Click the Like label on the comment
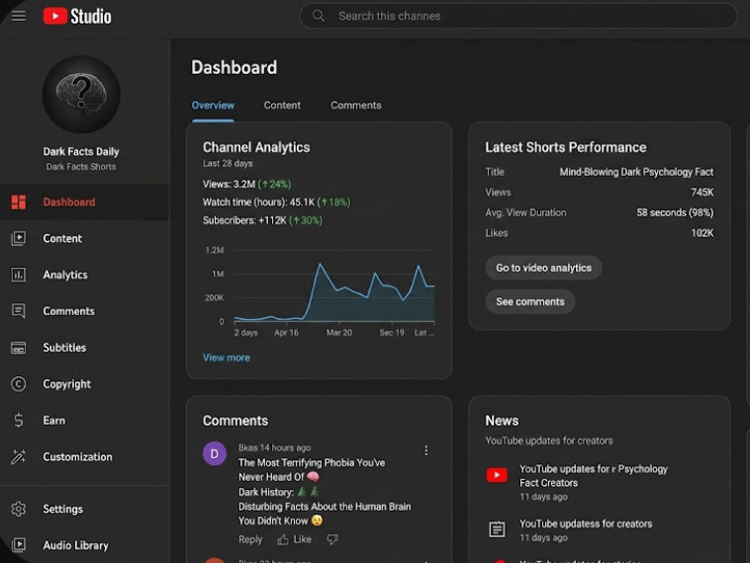Viewport: 750px width, 563px height. pyautogui.click(x=302, y=540)
